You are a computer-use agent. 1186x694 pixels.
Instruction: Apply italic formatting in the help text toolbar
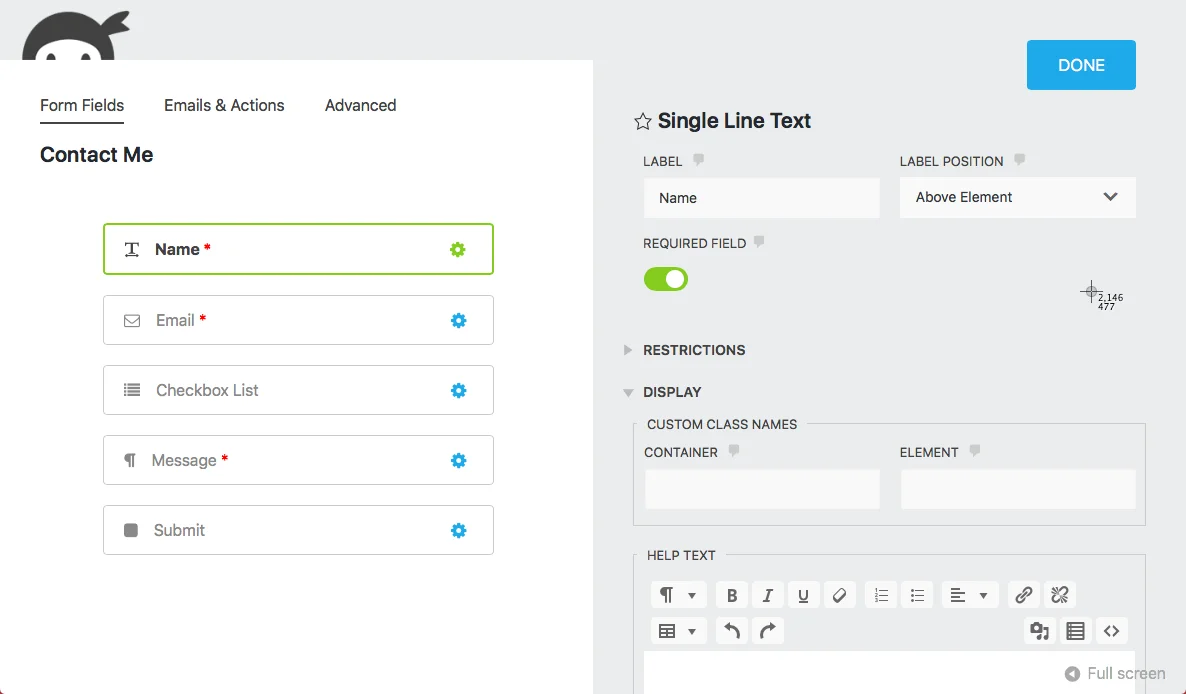tap(767, 594)
